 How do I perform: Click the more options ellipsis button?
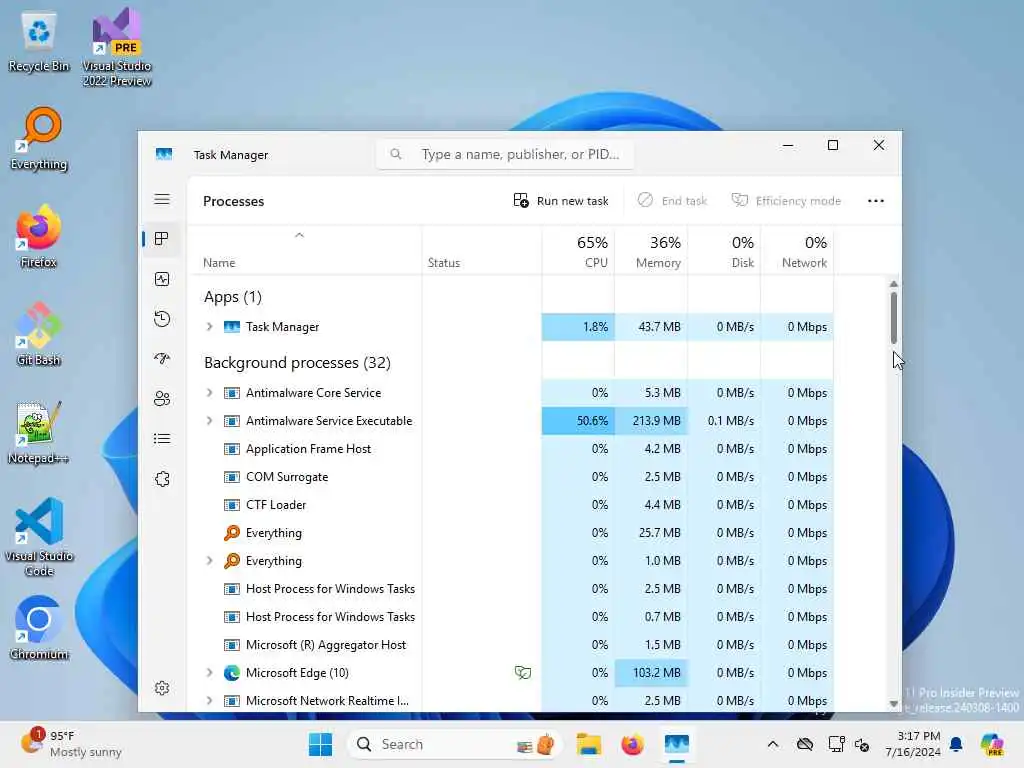click(876, 201)
